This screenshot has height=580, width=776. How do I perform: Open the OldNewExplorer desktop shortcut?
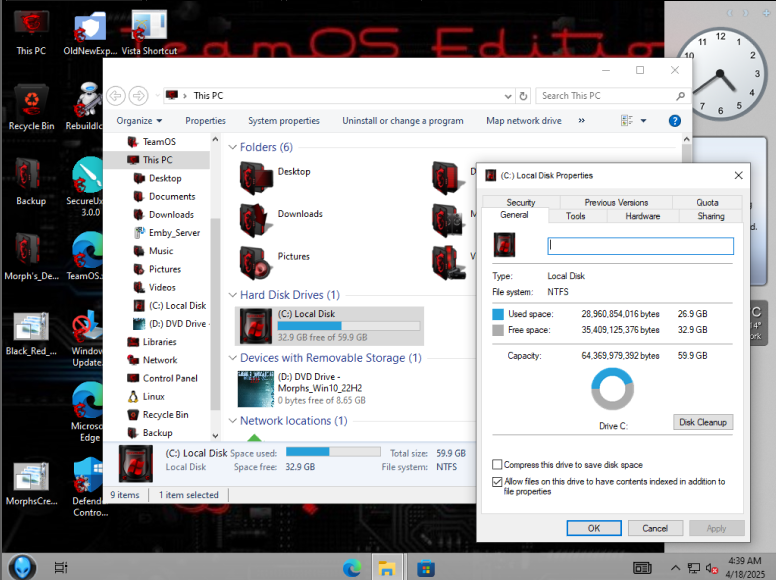pos(90,33)
